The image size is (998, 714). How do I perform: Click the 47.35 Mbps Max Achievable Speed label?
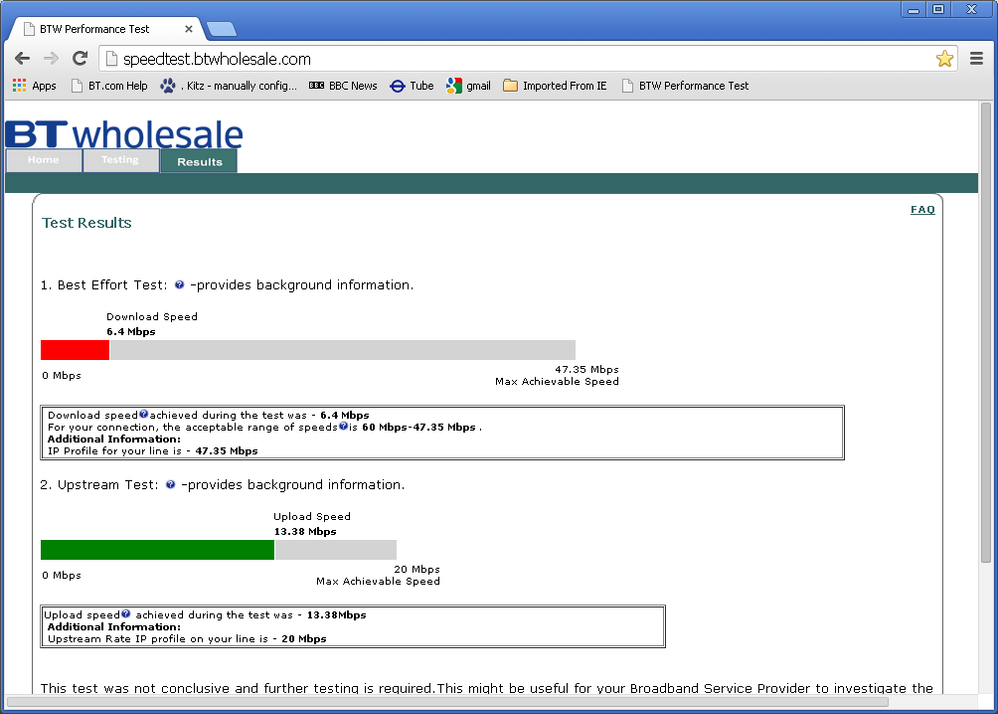[x=557, y=375]
